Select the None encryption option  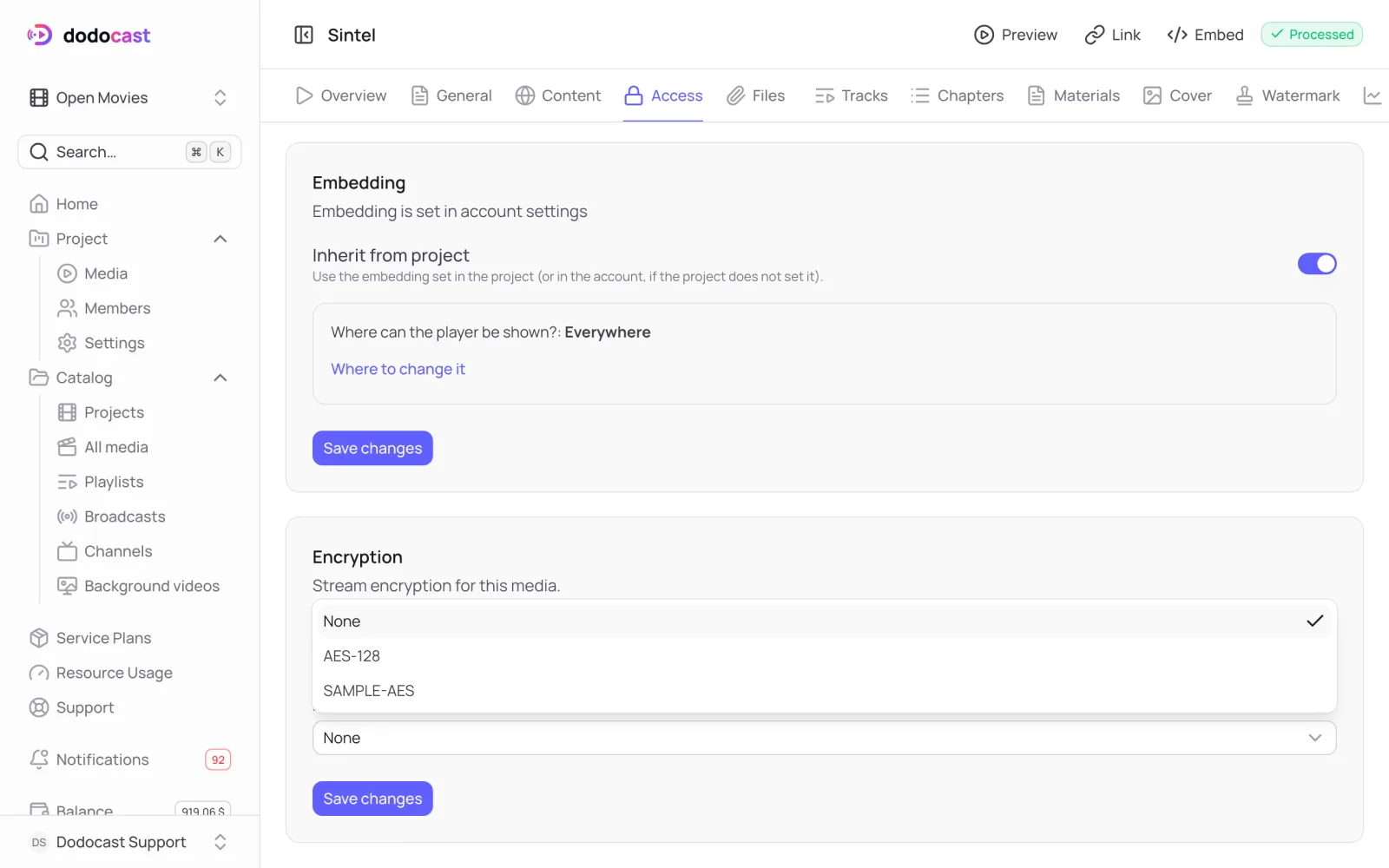coord(824,621)
